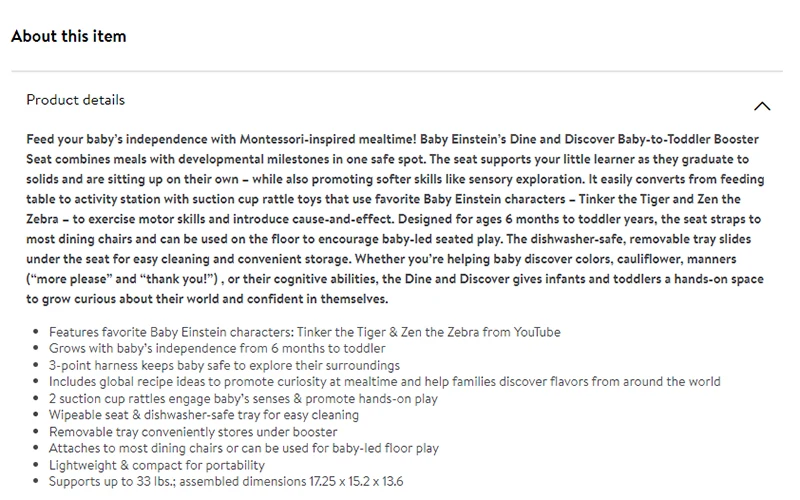Click the Wipeable seat & dishwasher-safe tray bullet
Screen dimensions: 800x500
point(204,415)
